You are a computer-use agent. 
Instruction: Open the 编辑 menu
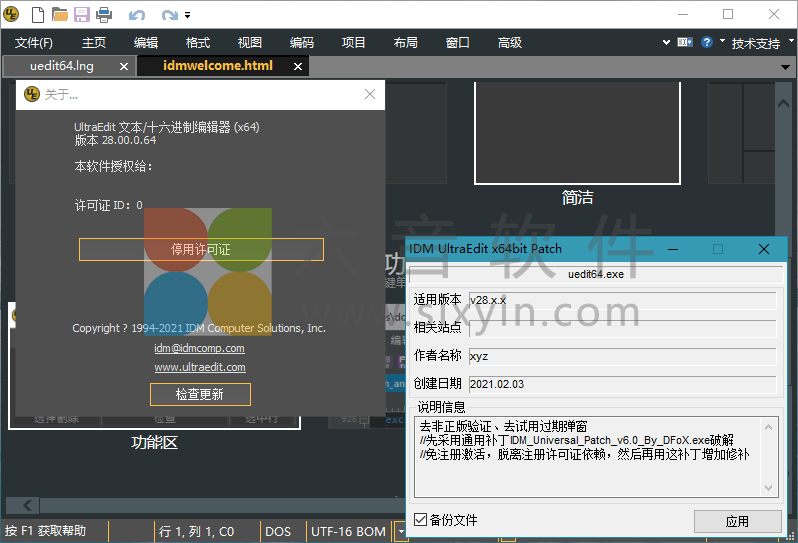pyautogui.click(x=146, y=43)
